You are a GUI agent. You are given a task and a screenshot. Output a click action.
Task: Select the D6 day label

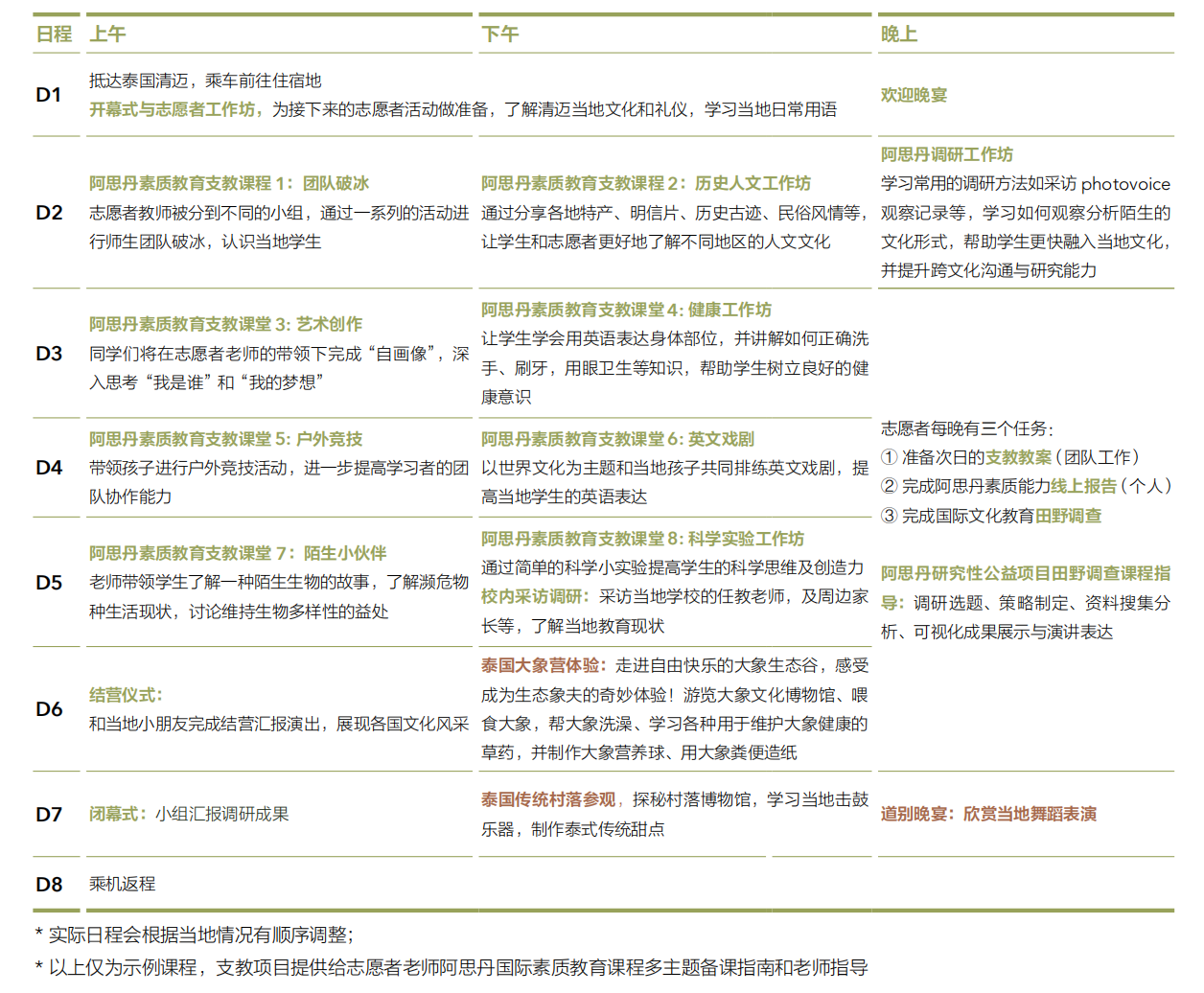coord(49,709)
